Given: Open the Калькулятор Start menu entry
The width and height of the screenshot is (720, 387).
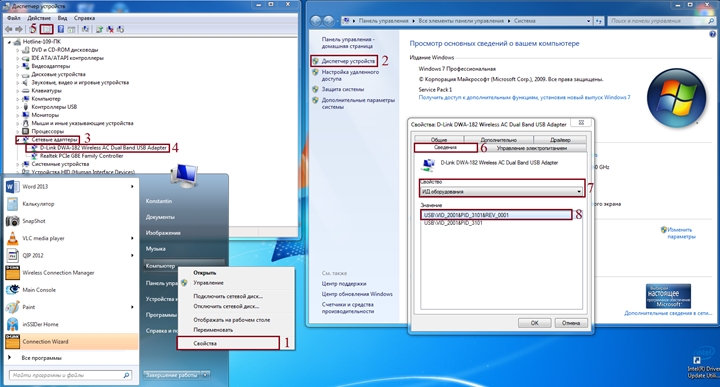Looking at the screenshot, I should (x=38, y=204).
